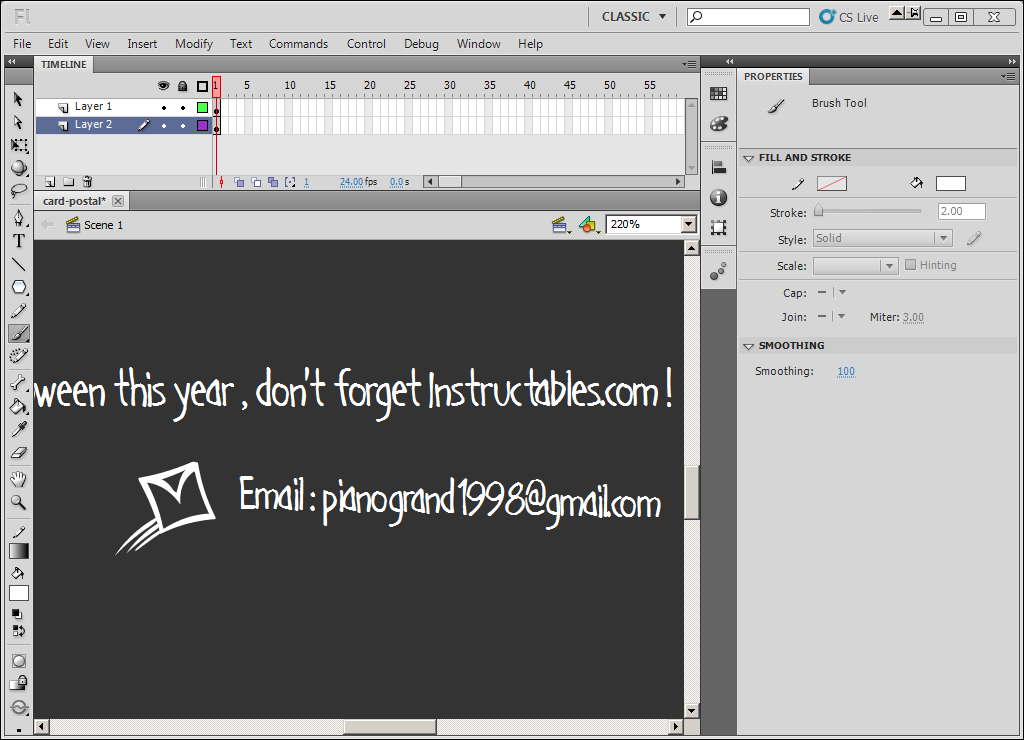This screenshot has height=740, width=1024.
Task: Select the Subselection tool
Action: [18, 122]
